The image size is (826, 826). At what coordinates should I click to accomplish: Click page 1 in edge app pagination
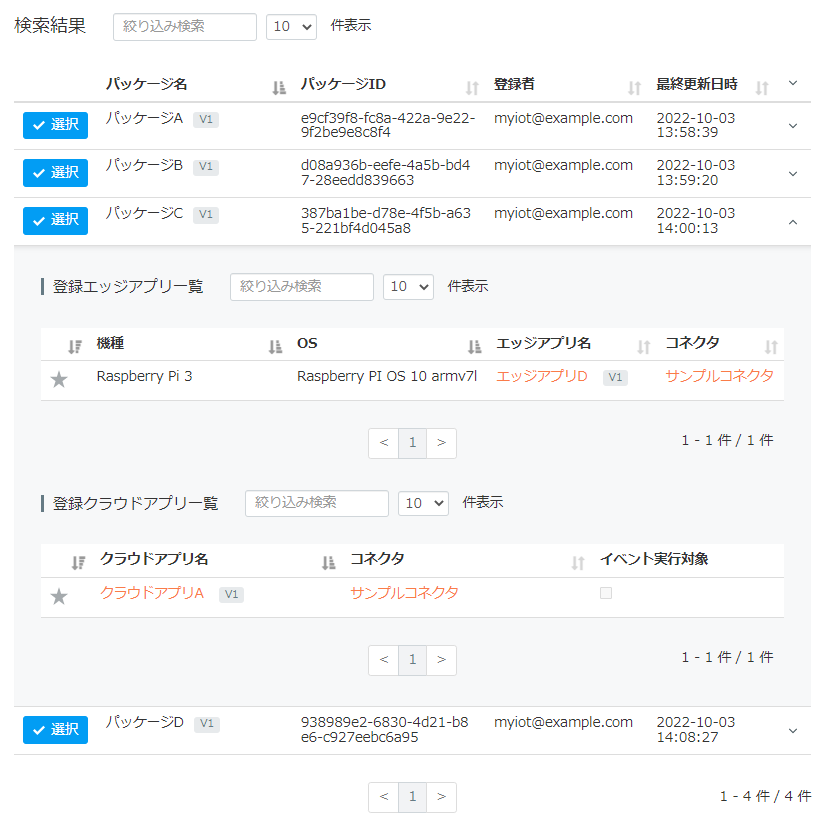(x=412, y=443)
